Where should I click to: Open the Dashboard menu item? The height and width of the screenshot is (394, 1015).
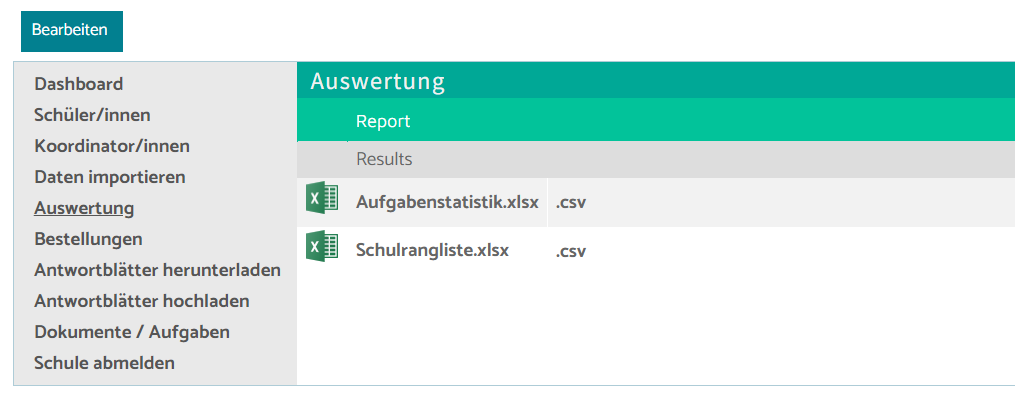pyautogui.click(x=79, y=84)
